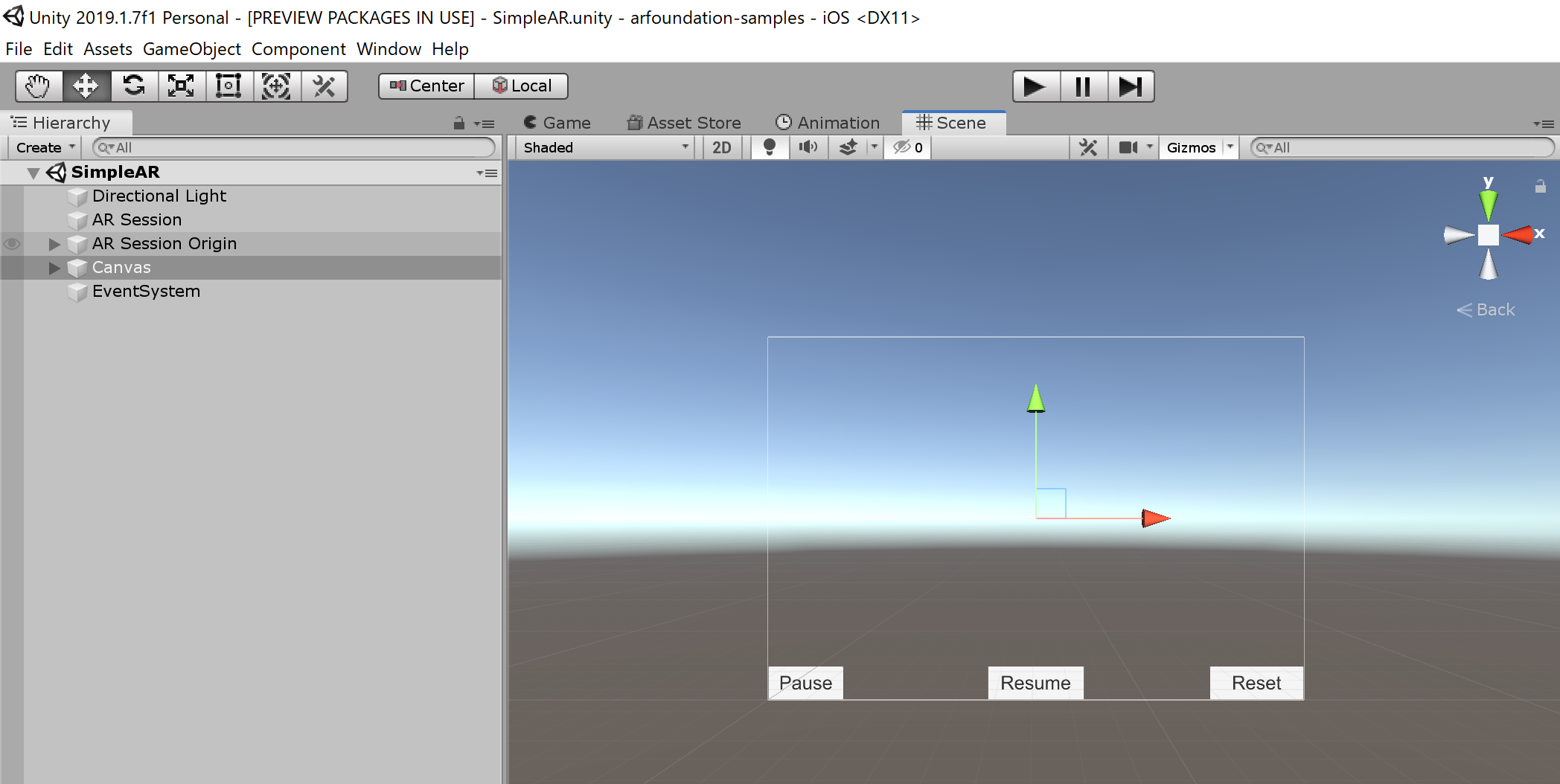
Task: Toggle 2D mode in the Scene view
Action: coord(721,147)
